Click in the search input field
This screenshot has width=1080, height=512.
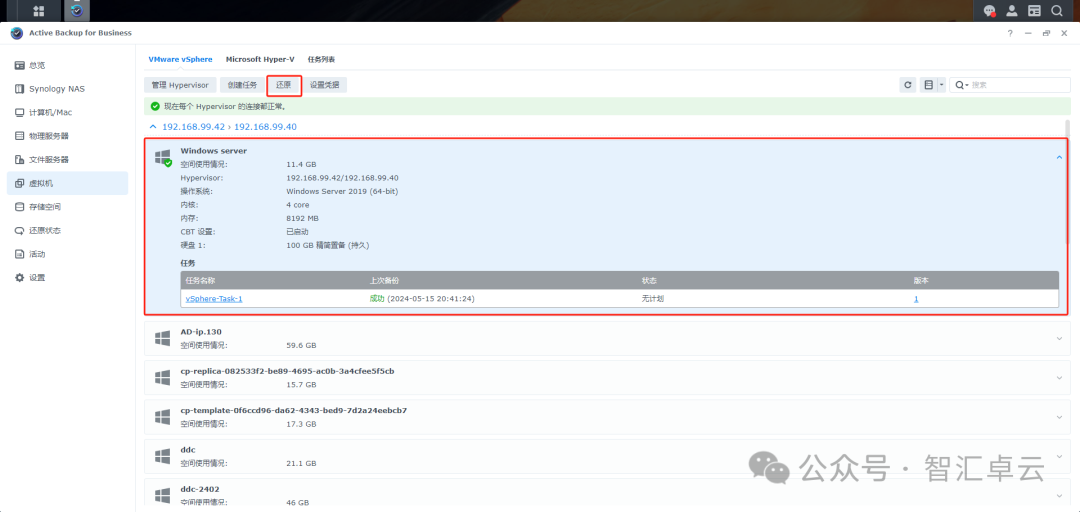pos(1019,85)
